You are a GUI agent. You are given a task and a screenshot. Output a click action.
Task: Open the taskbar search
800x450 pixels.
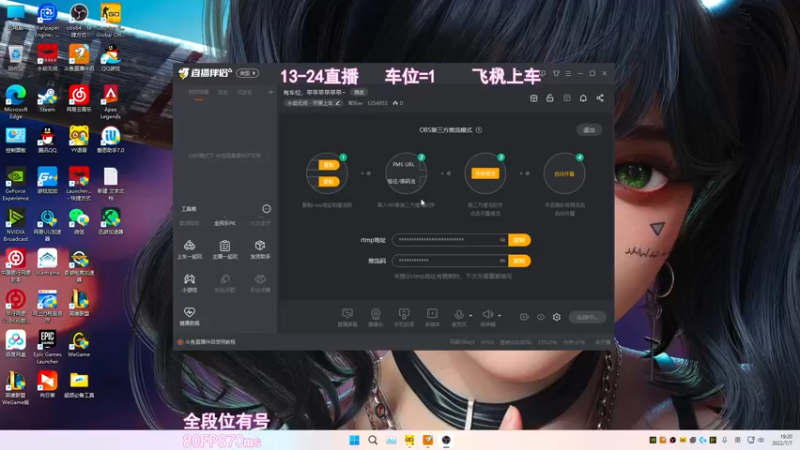coord(373,440)
